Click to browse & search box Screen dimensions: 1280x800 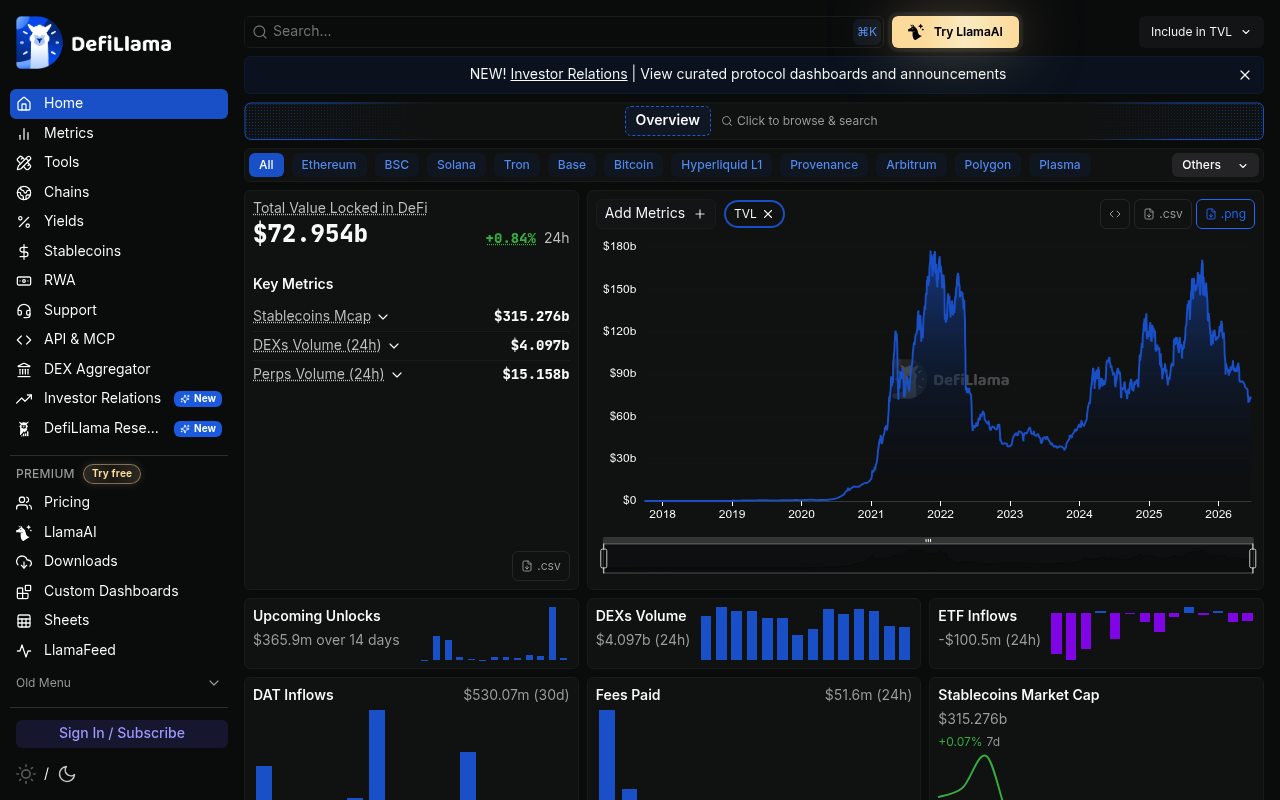[800, 121]
